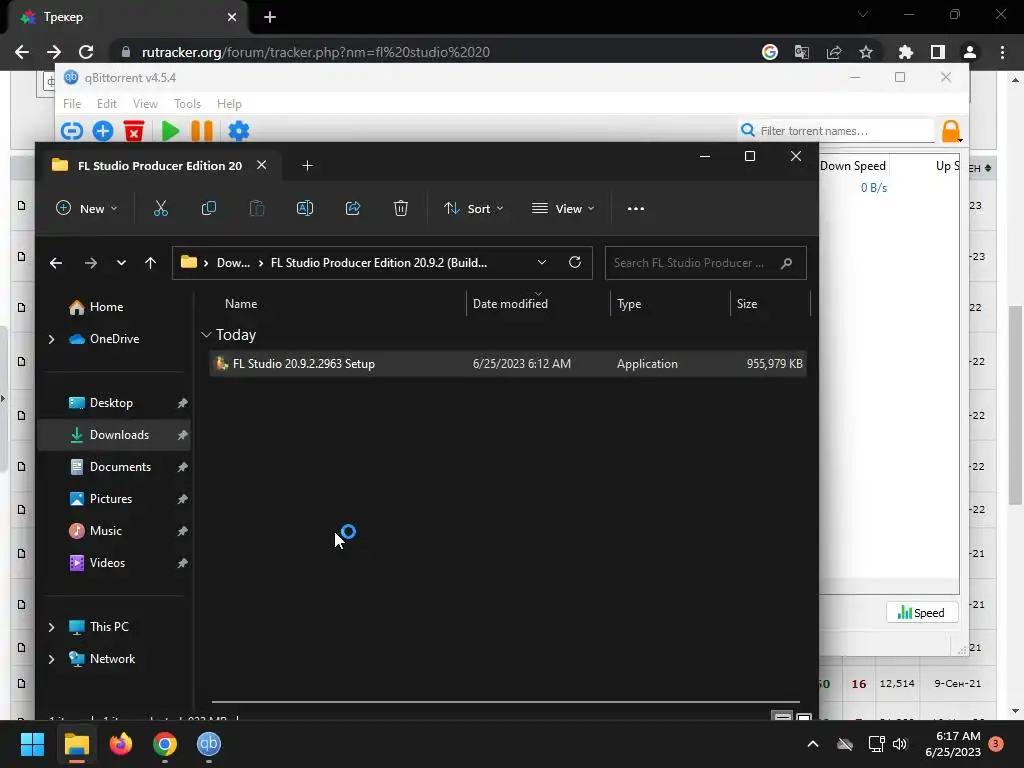Select the FL Studio 20.9.2.2963 Setup file
The height and width of the screenshot is (768, 1024).
pos(507,364)
